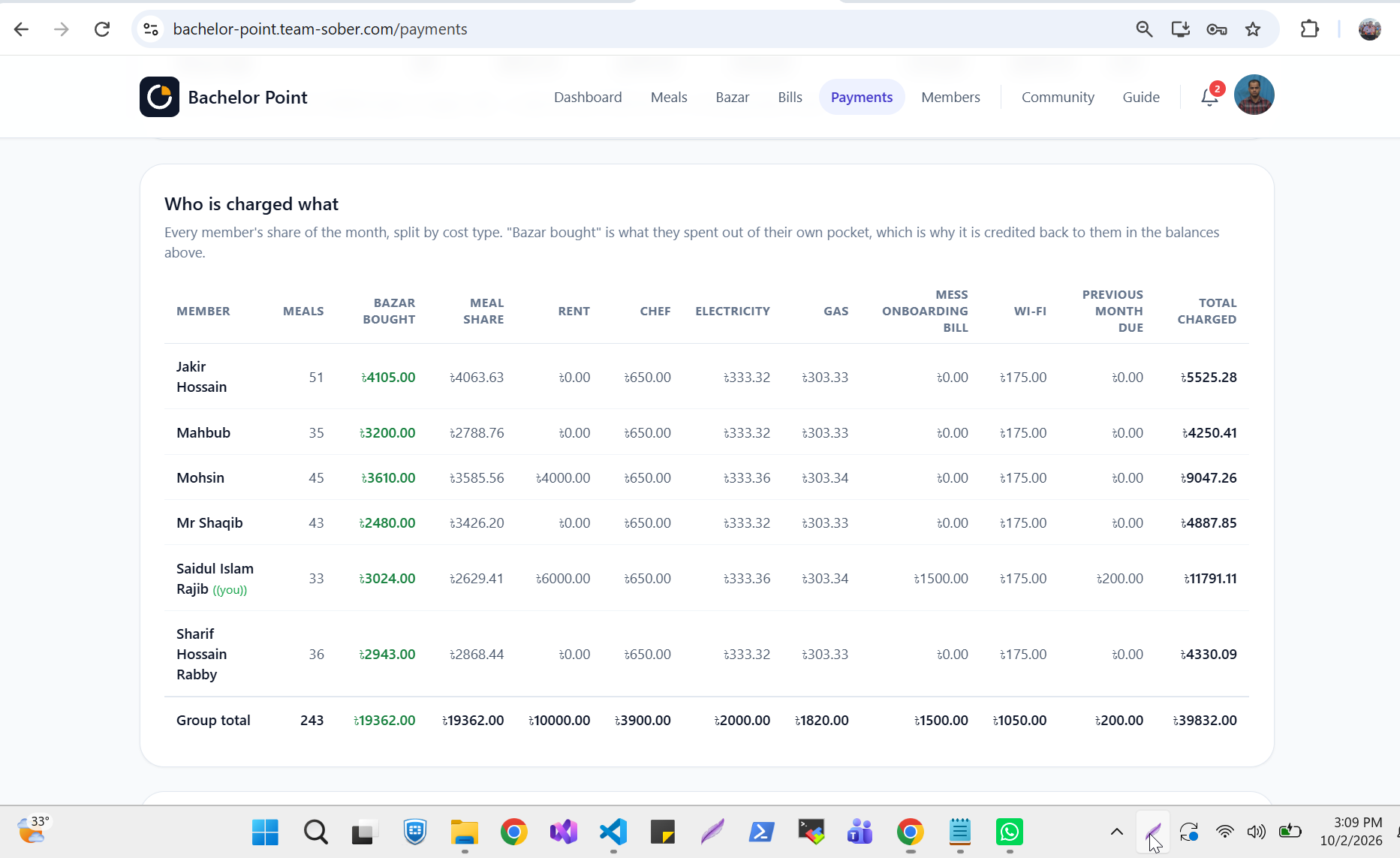Visit the Community link

pos(1058,97)
